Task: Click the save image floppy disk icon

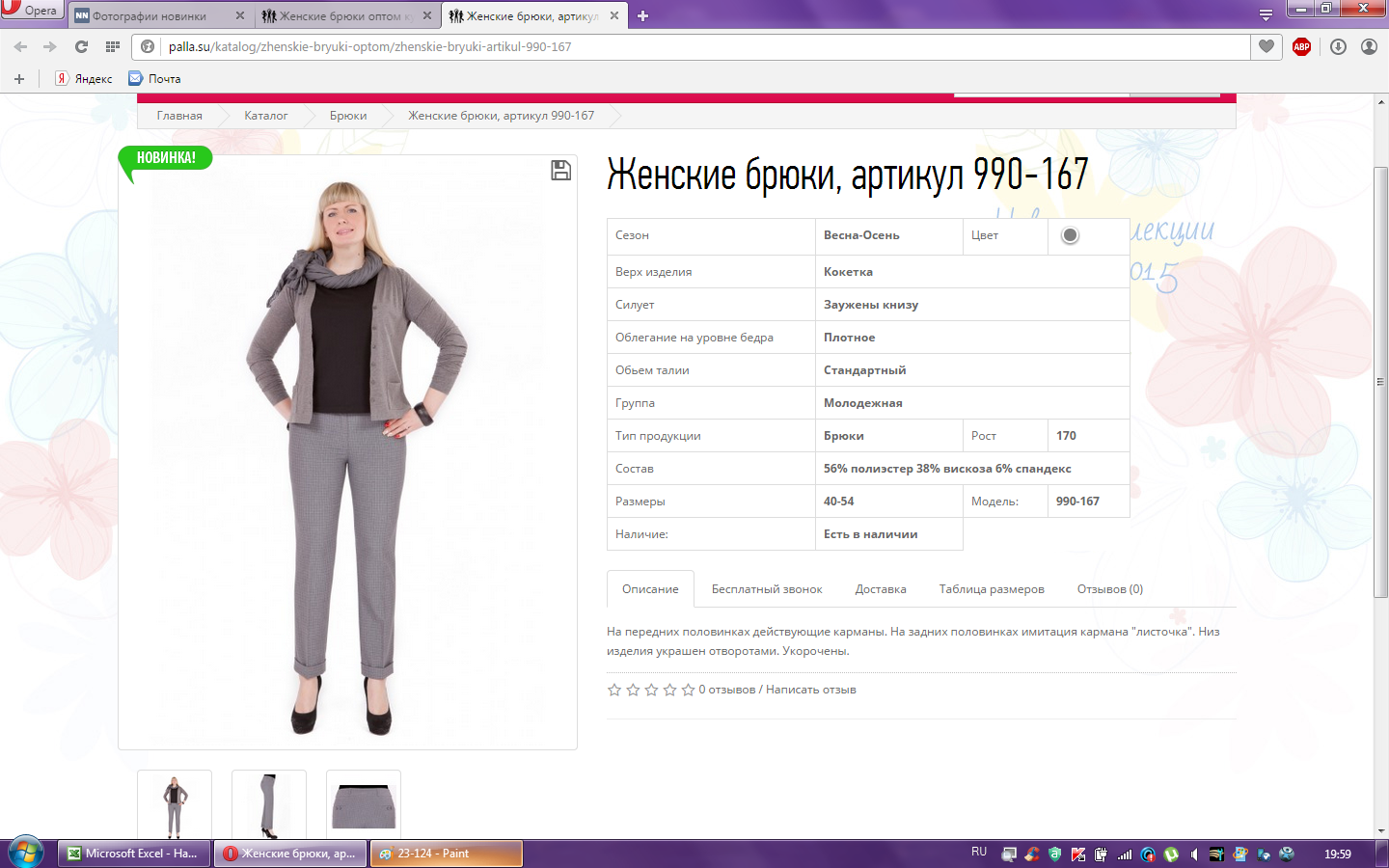Action: click(560, 171)
